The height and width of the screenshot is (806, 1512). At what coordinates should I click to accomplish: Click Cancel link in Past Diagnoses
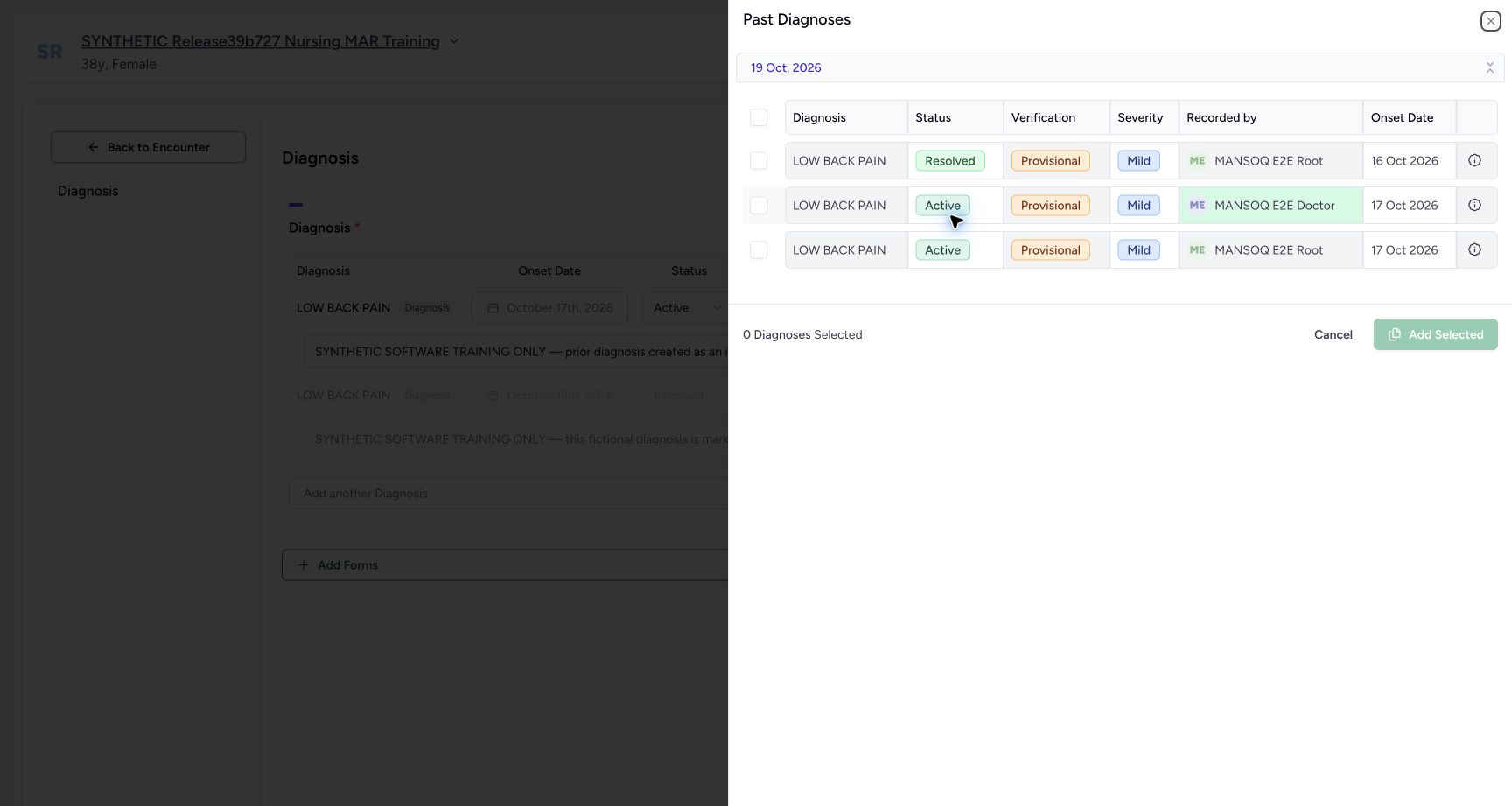[1333, 334]
